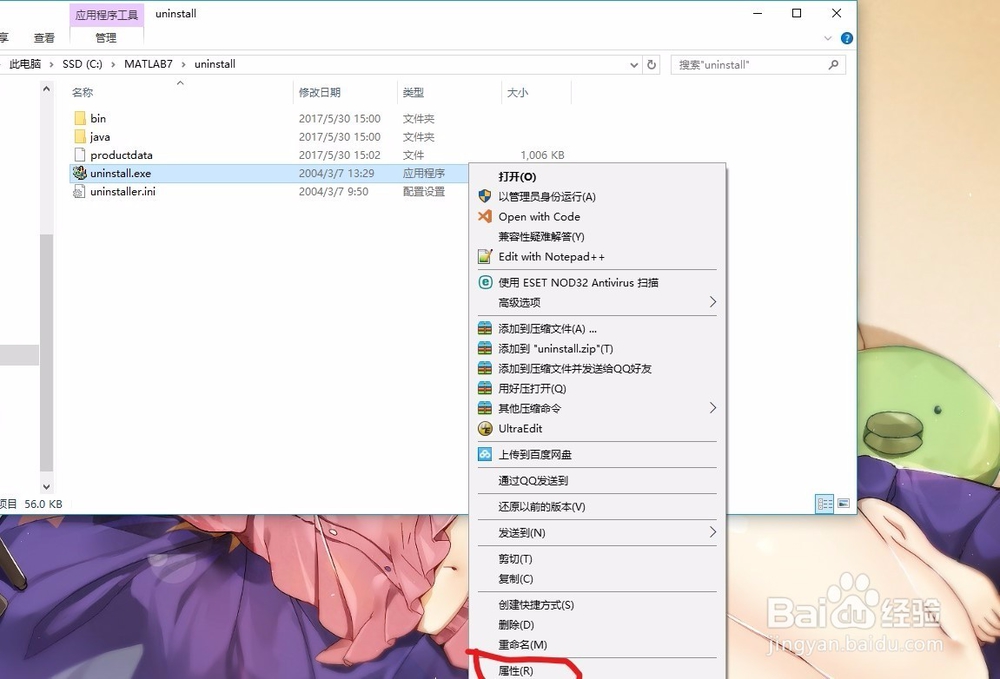
Task: Switch to large icons view
Action: point(843,504)
